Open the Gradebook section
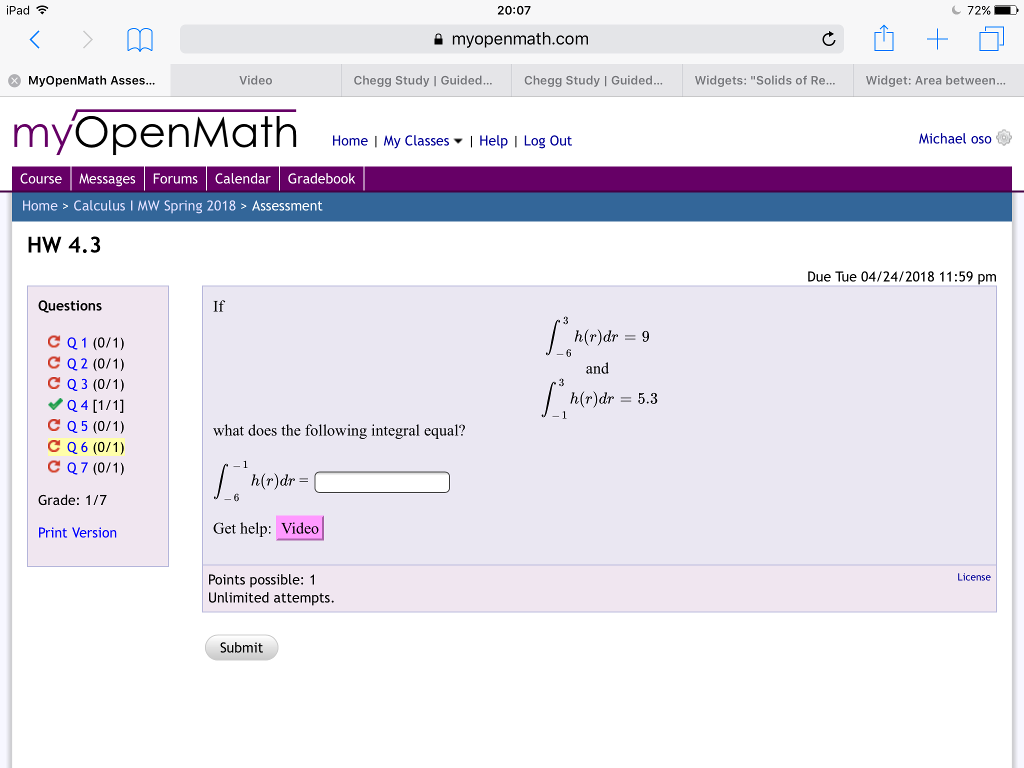The image size is (1024, 768). click(321, 178)
